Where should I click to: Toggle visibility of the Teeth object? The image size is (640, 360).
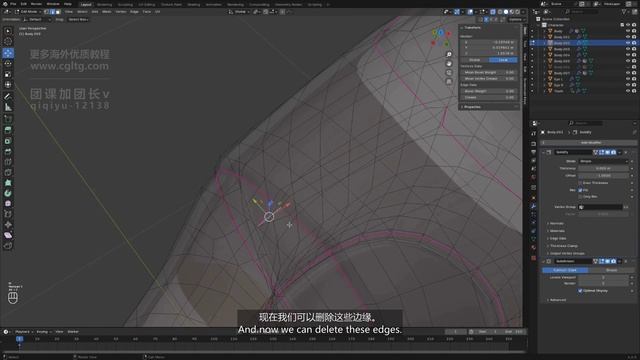pos(628,91)
